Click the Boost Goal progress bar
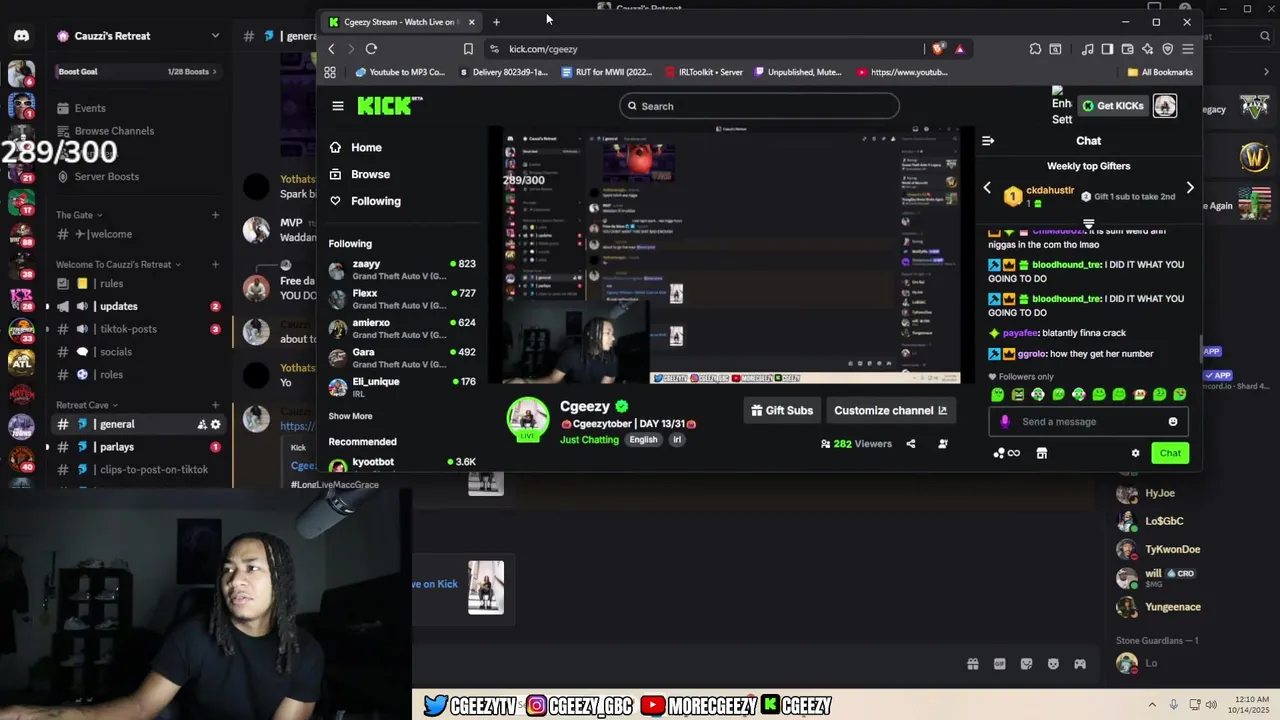 137,72
